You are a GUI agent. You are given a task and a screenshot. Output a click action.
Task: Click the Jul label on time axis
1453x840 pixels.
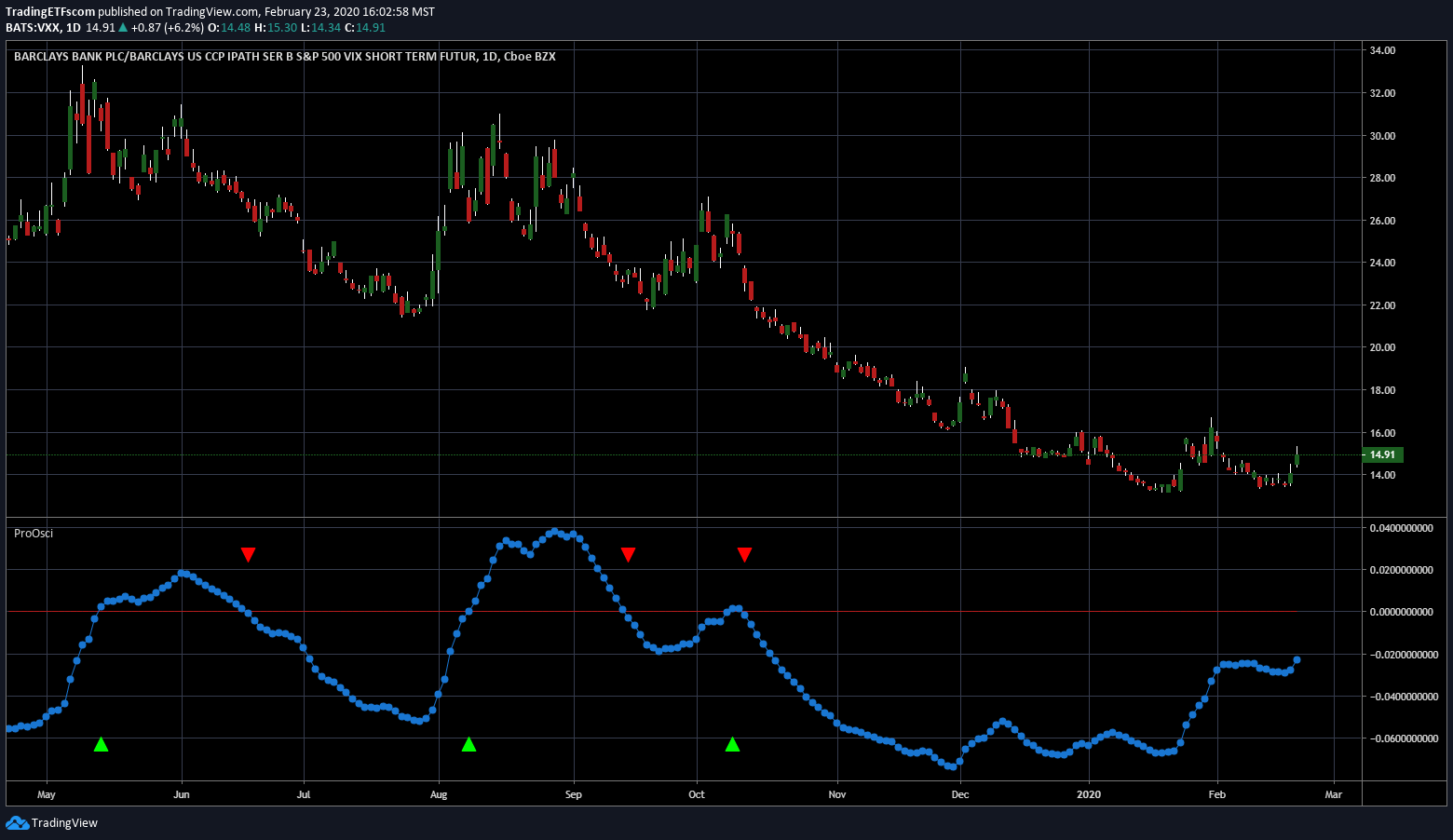303,794
